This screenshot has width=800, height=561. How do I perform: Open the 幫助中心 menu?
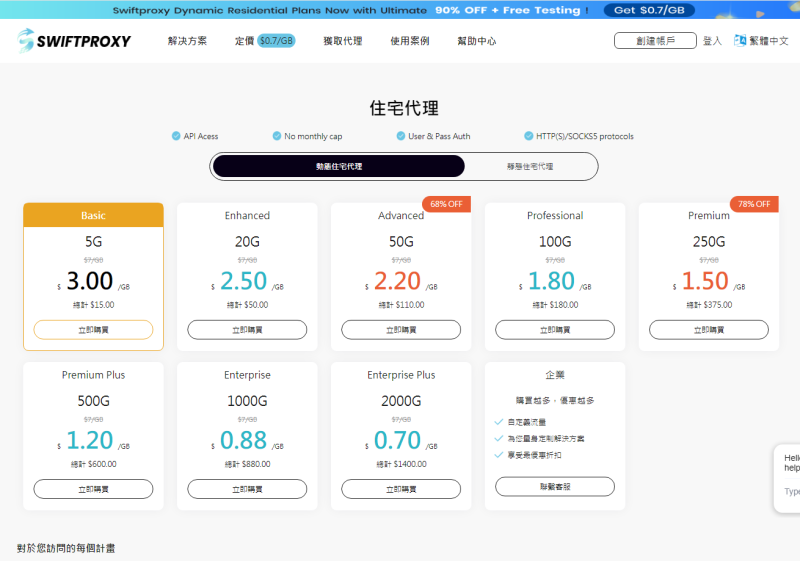coord(477,41)
